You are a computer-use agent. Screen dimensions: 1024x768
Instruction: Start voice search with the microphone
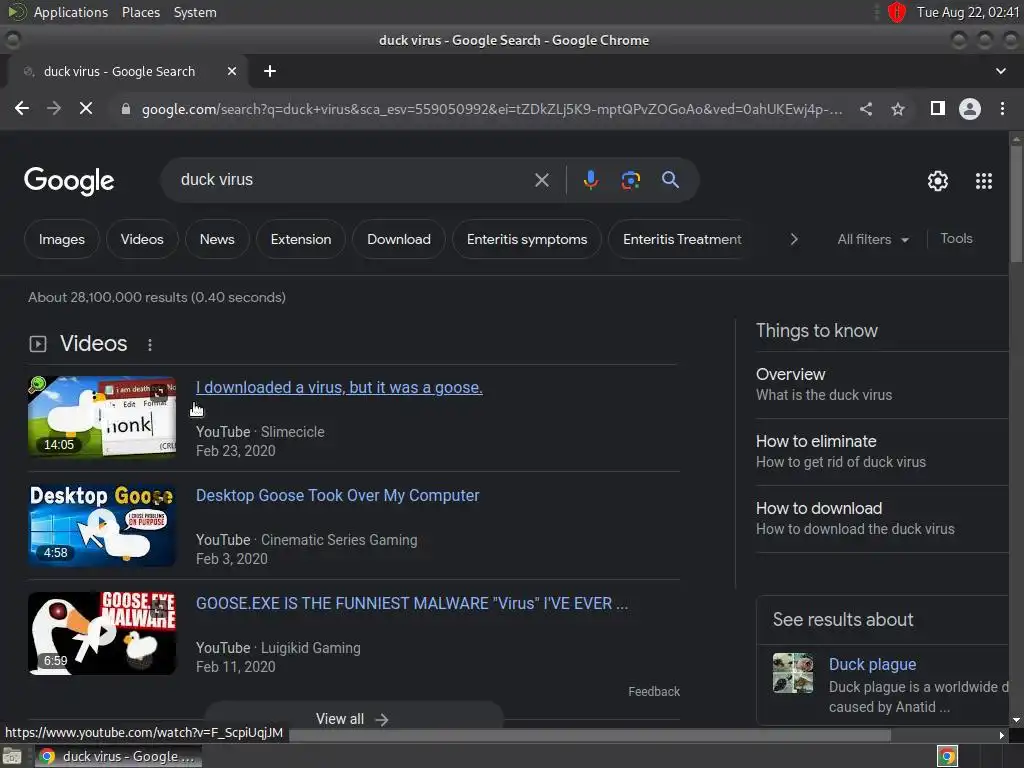point(590,180)
